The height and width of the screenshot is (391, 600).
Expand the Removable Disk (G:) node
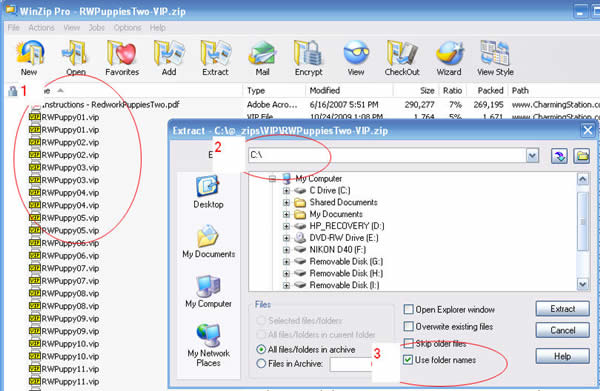pos(286,262)
